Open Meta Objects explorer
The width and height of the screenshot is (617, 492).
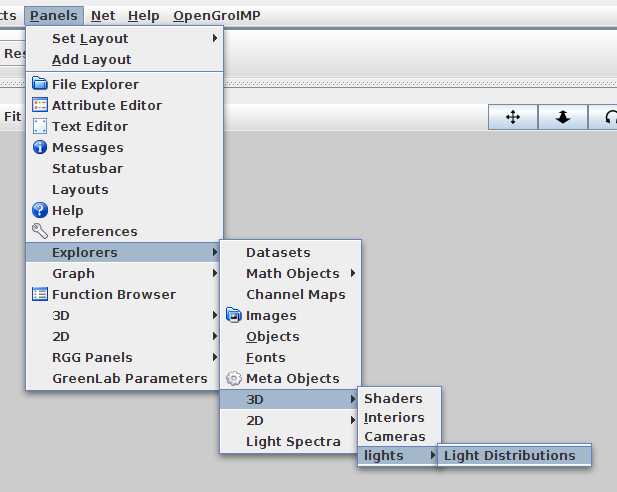point(292,378)
